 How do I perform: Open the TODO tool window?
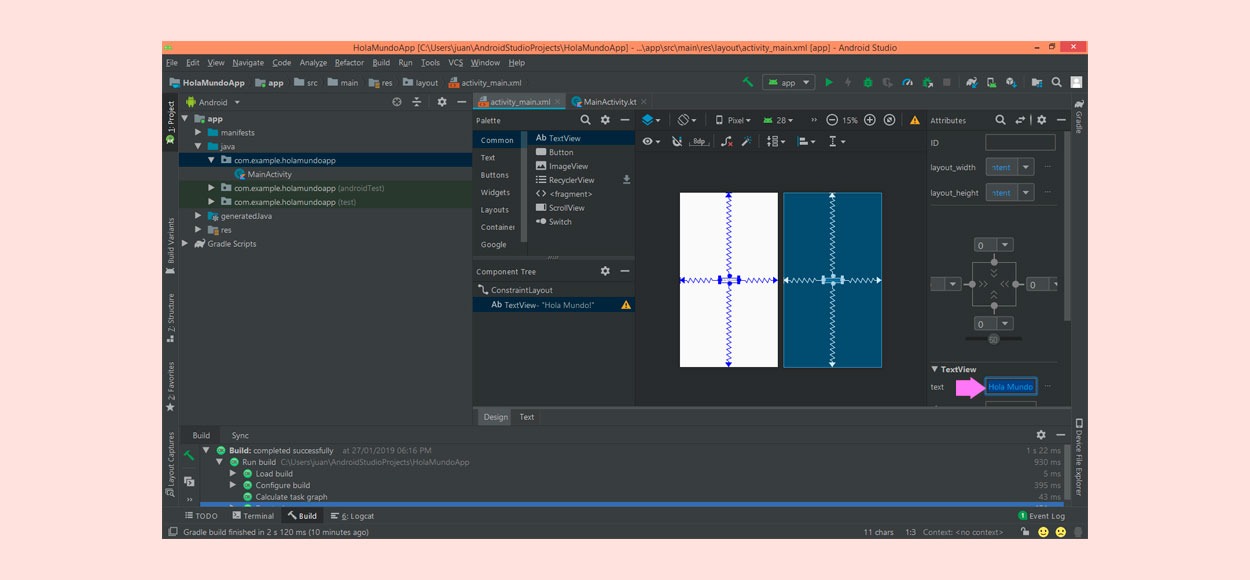pyautogui.click(x=201, y=516)
